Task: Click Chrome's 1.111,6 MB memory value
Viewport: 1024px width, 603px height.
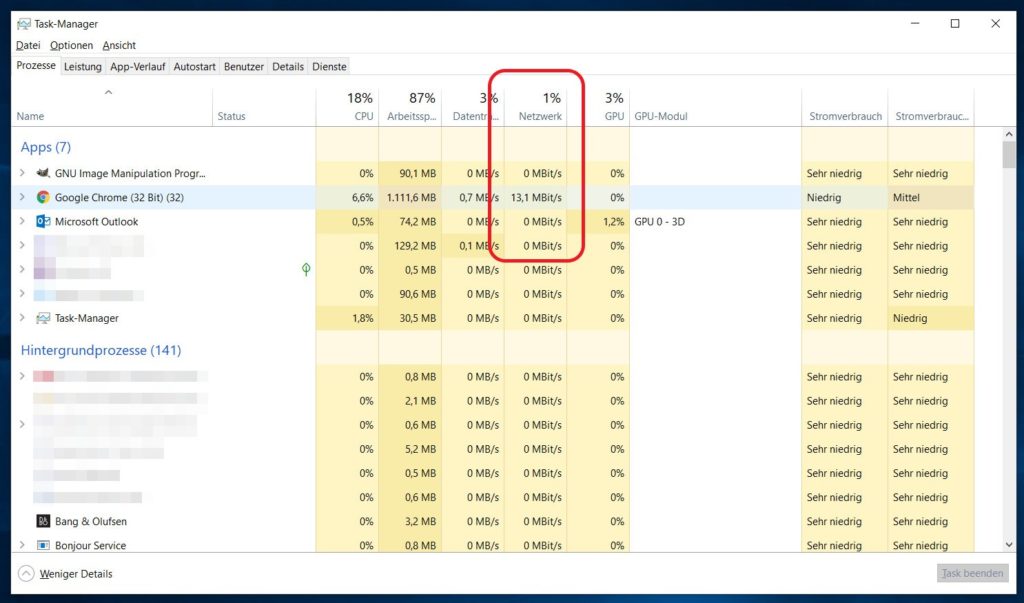Action: click(411, 197)
